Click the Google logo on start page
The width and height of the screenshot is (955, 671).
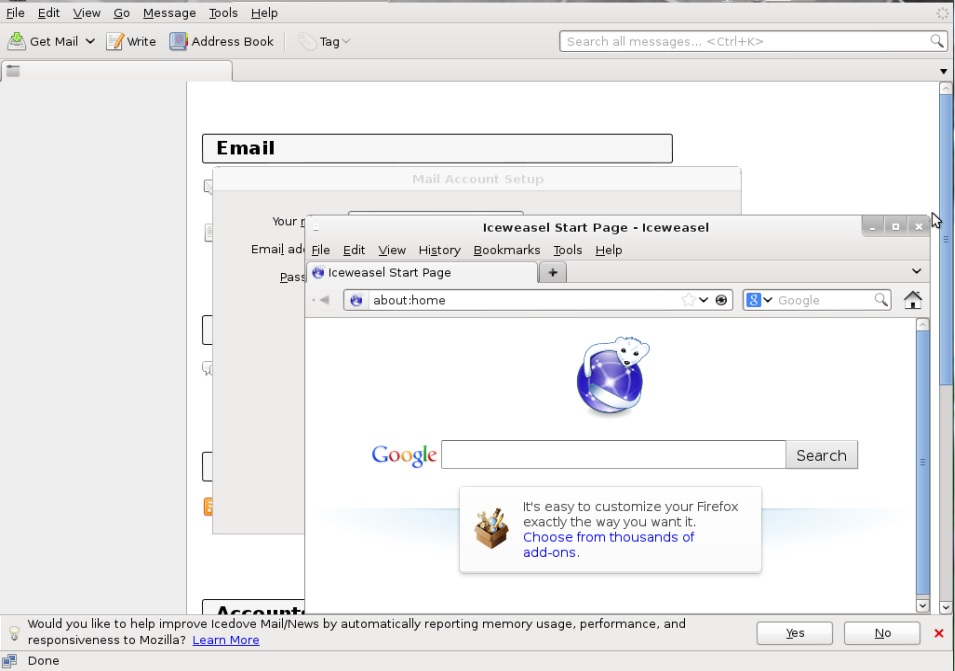coord(404,455)
